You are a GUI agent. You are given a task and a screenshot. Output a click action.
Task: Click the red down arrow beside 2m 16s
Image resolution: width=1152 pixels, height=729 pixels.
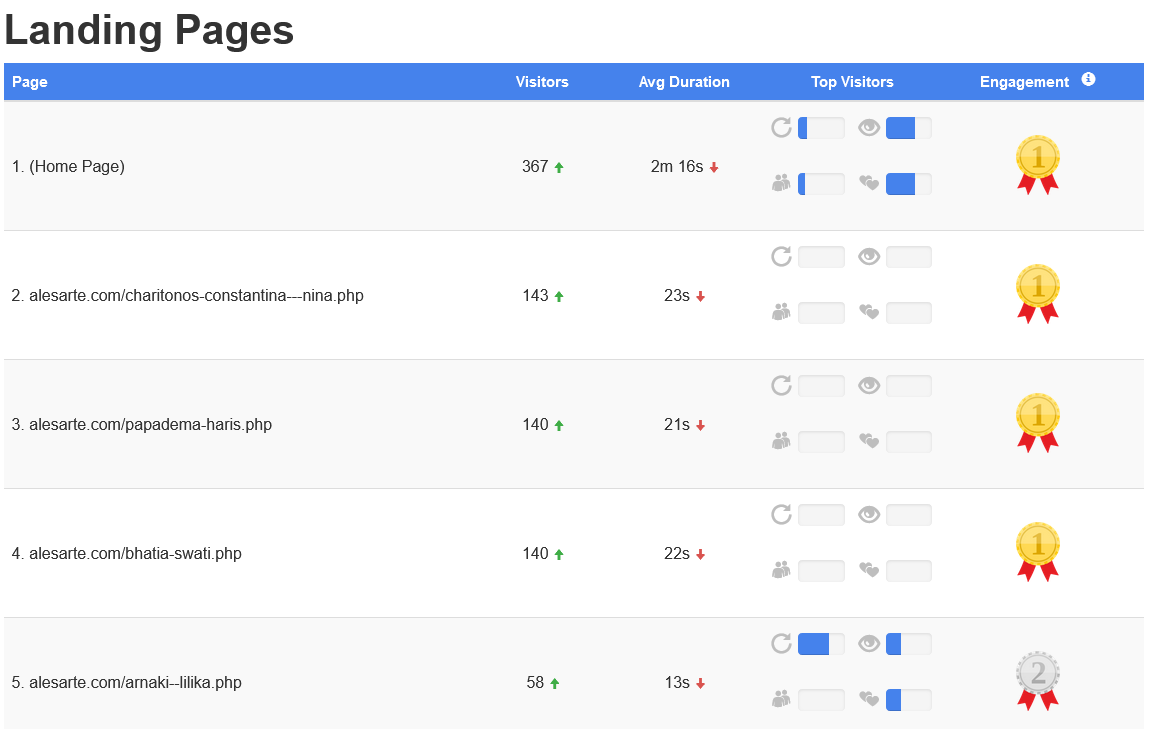[713, 168]
